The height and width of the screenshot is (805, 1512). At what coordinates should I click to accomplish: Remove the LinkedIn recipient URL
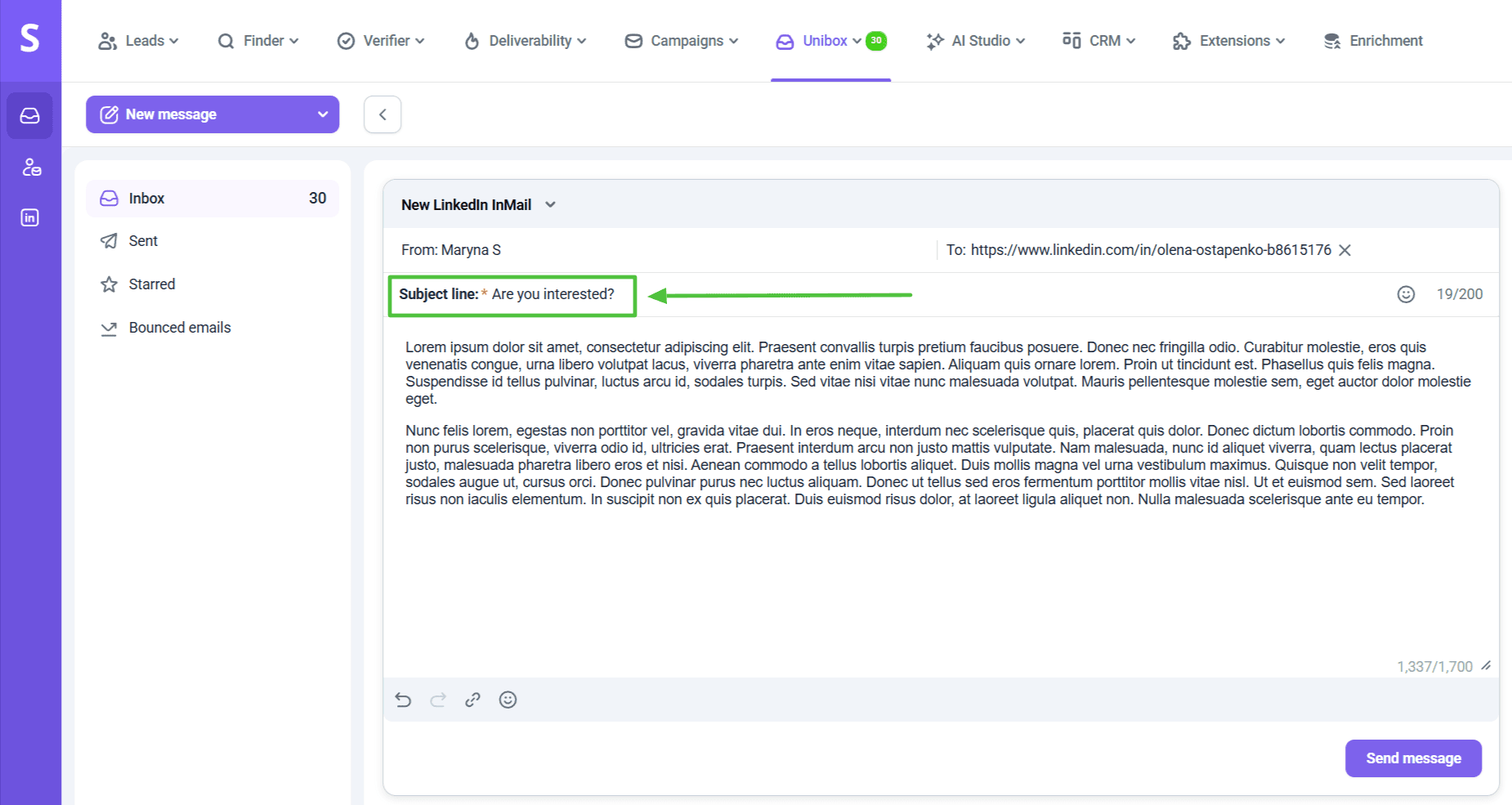[1345, 250]
